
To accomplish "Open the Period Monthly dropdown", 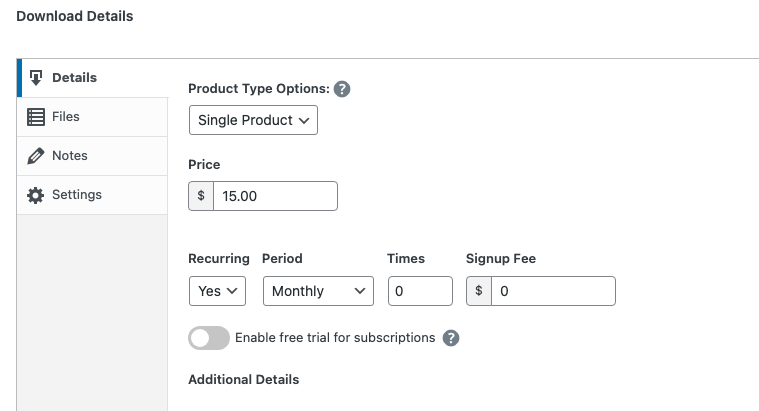I will [317, 291].
